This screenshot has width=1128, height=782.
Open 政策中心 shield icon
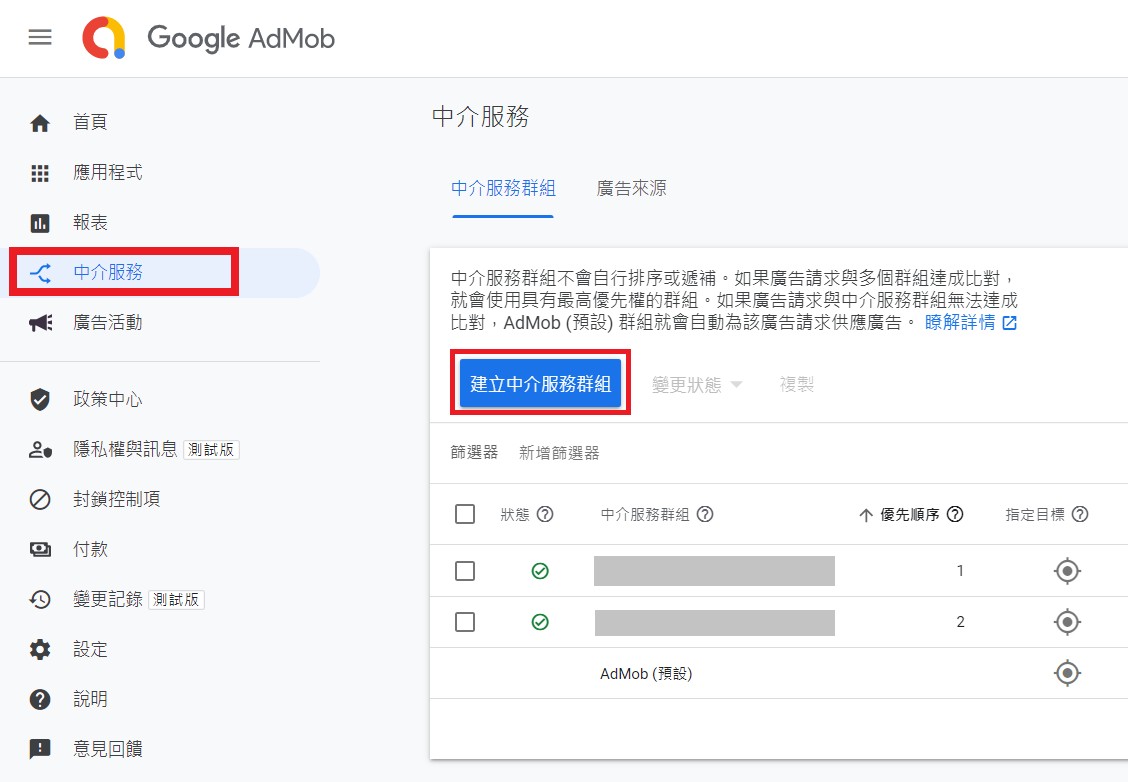40,399
